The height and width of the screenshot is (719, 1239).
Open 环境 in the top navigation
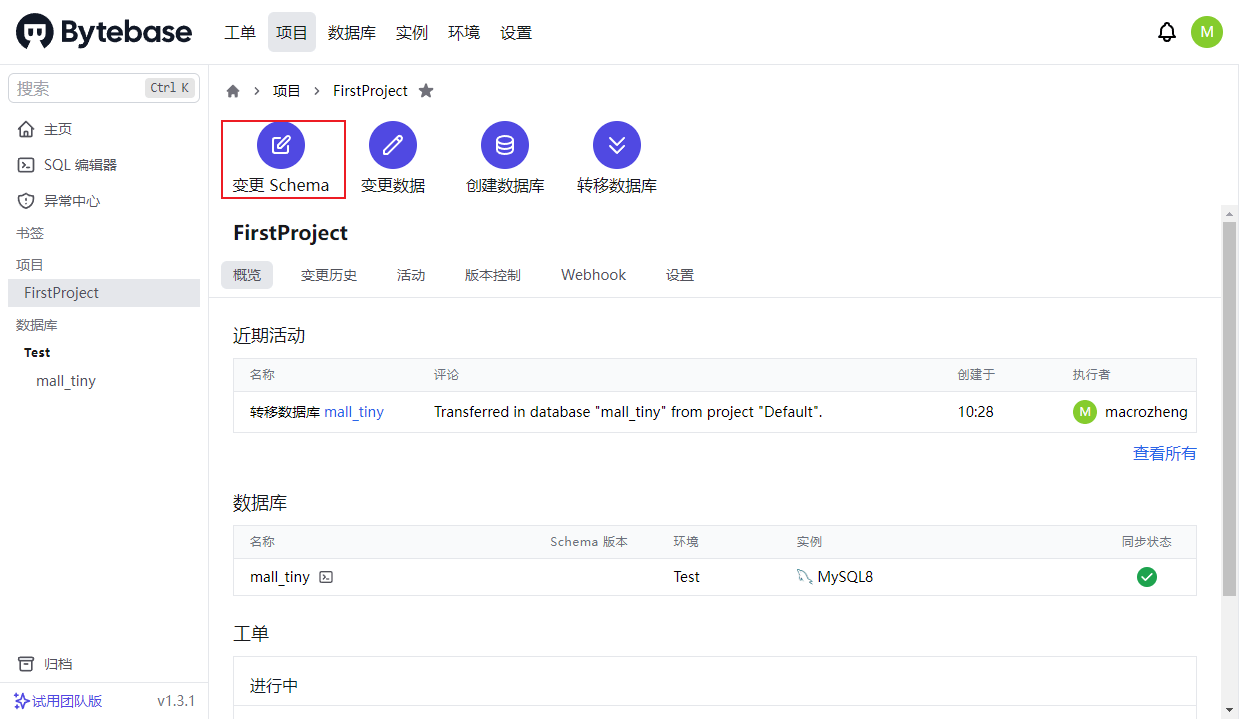464,33
